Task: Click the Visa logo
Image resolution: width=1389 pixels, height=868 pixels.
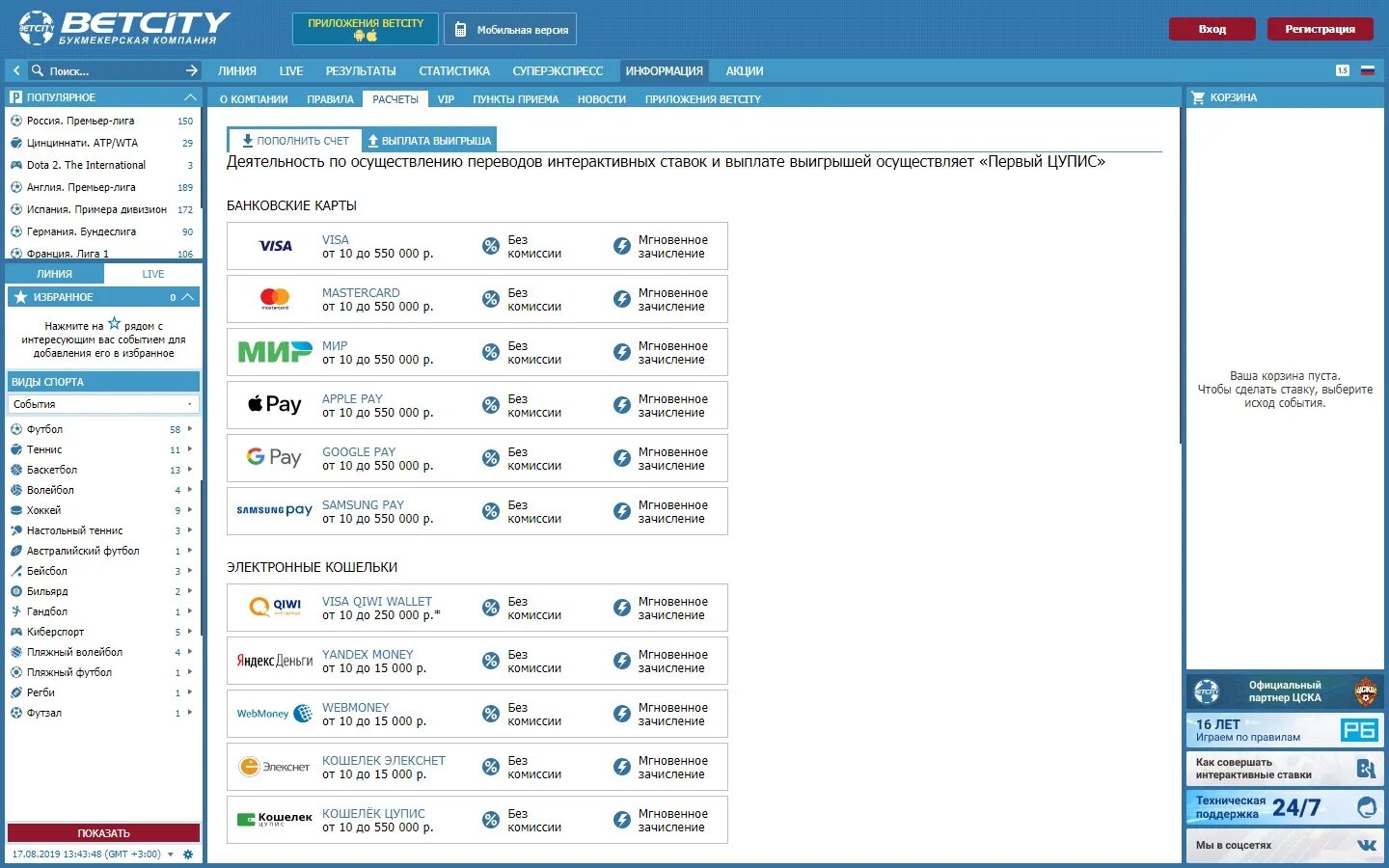Action: pos(275,246)
